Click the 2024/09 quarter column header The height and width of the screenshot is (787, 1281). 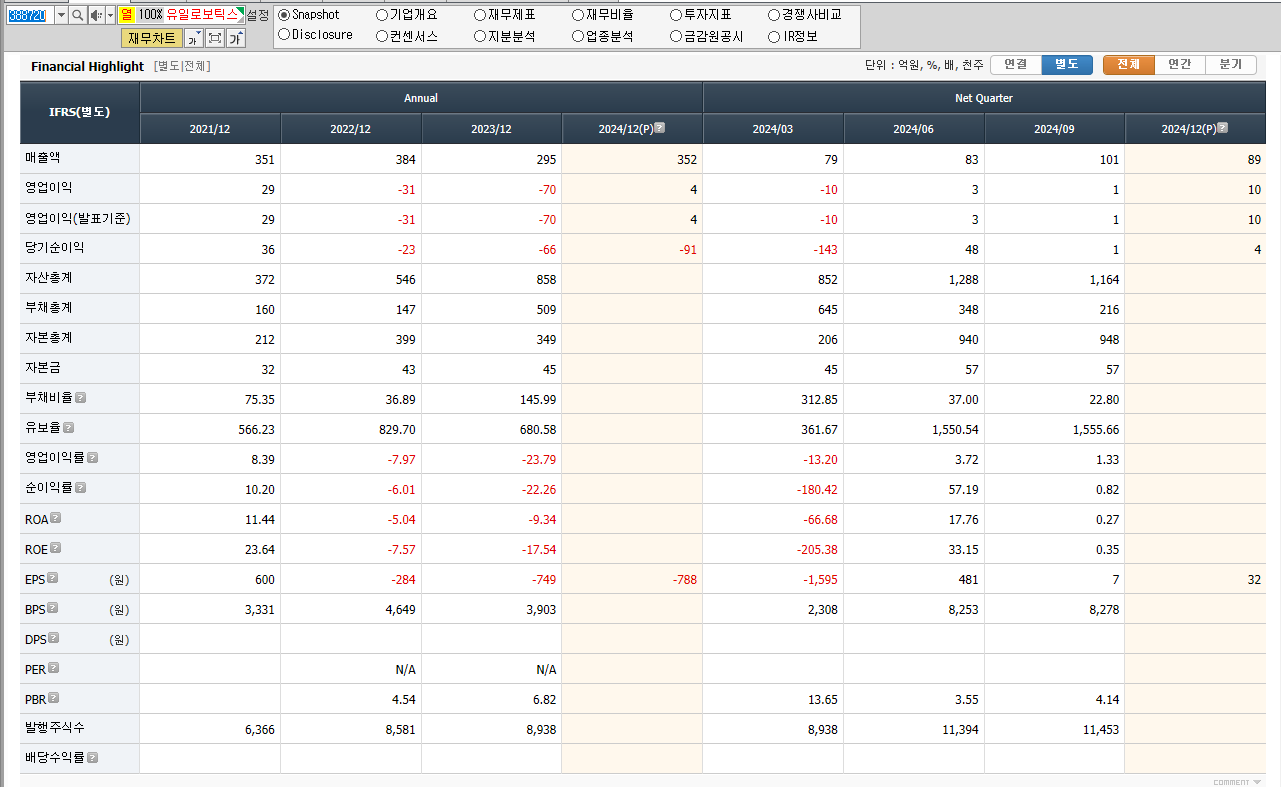1055,129
